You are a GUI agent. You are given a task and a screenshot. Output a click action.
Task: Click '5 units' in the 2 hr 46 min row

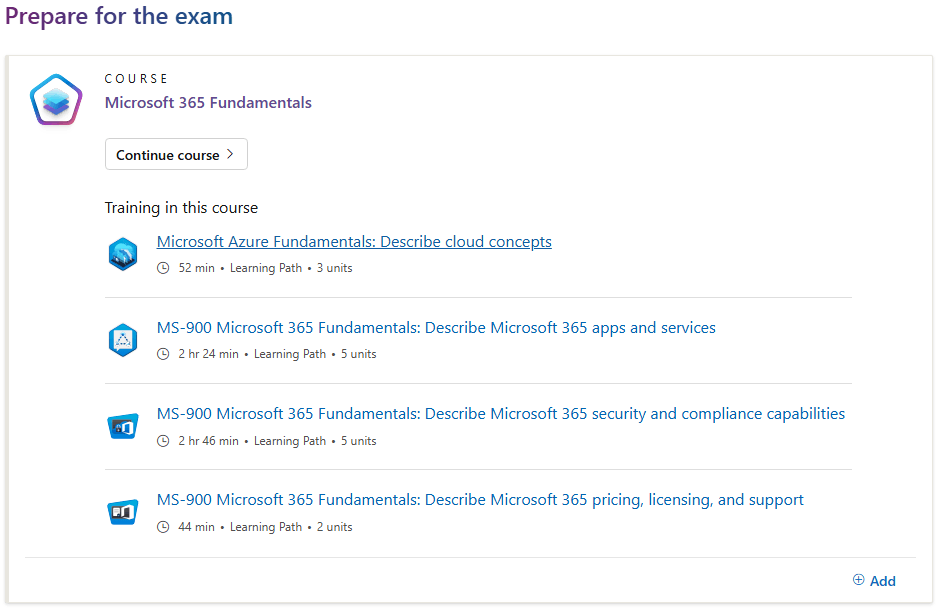tap(359, 441)
